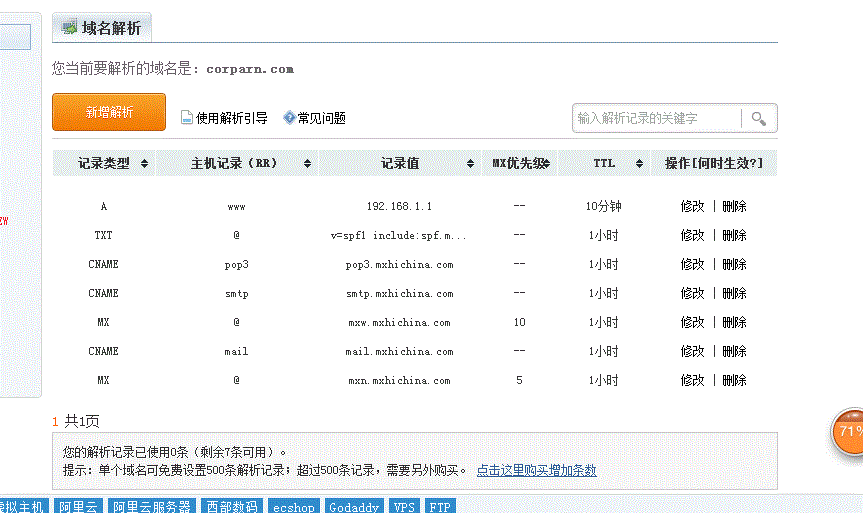This screenshot has width=863, height=513.
Task: Open the 西部数码 bottom tag
Action: click(x=232, y=506)
